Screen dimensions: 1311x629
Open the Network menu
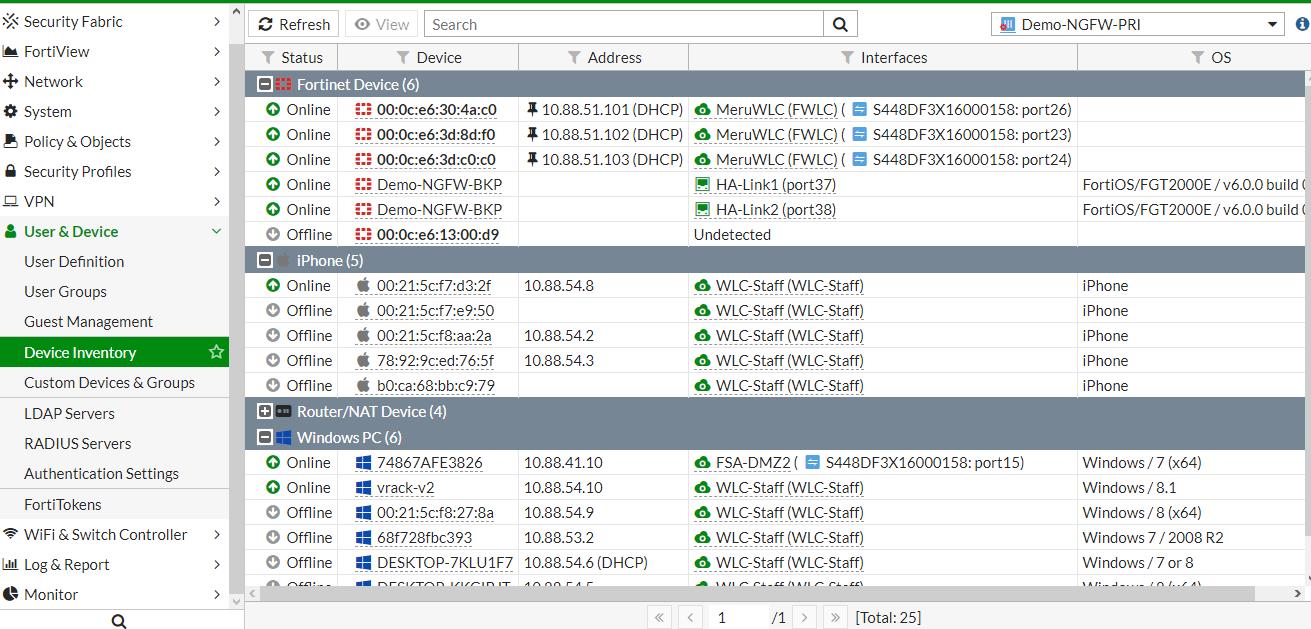114,81
